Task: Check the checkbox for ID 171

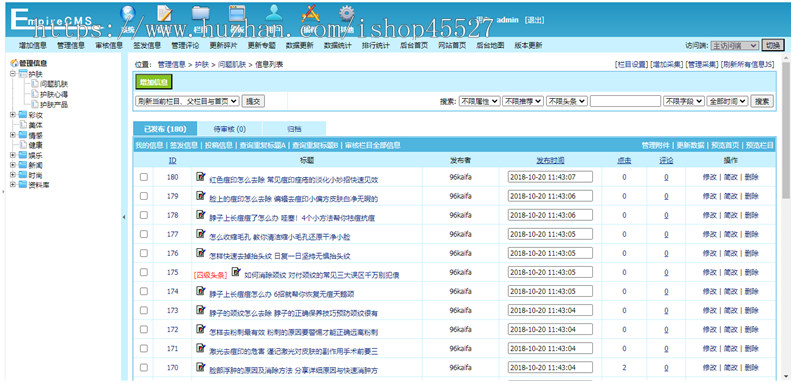Action: point(144,348)
